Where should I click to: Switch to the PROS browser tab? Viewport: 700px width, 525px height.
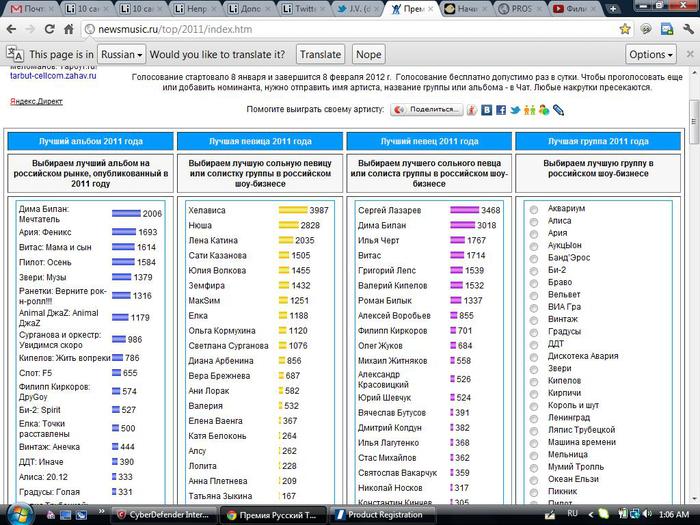(521, 8)
